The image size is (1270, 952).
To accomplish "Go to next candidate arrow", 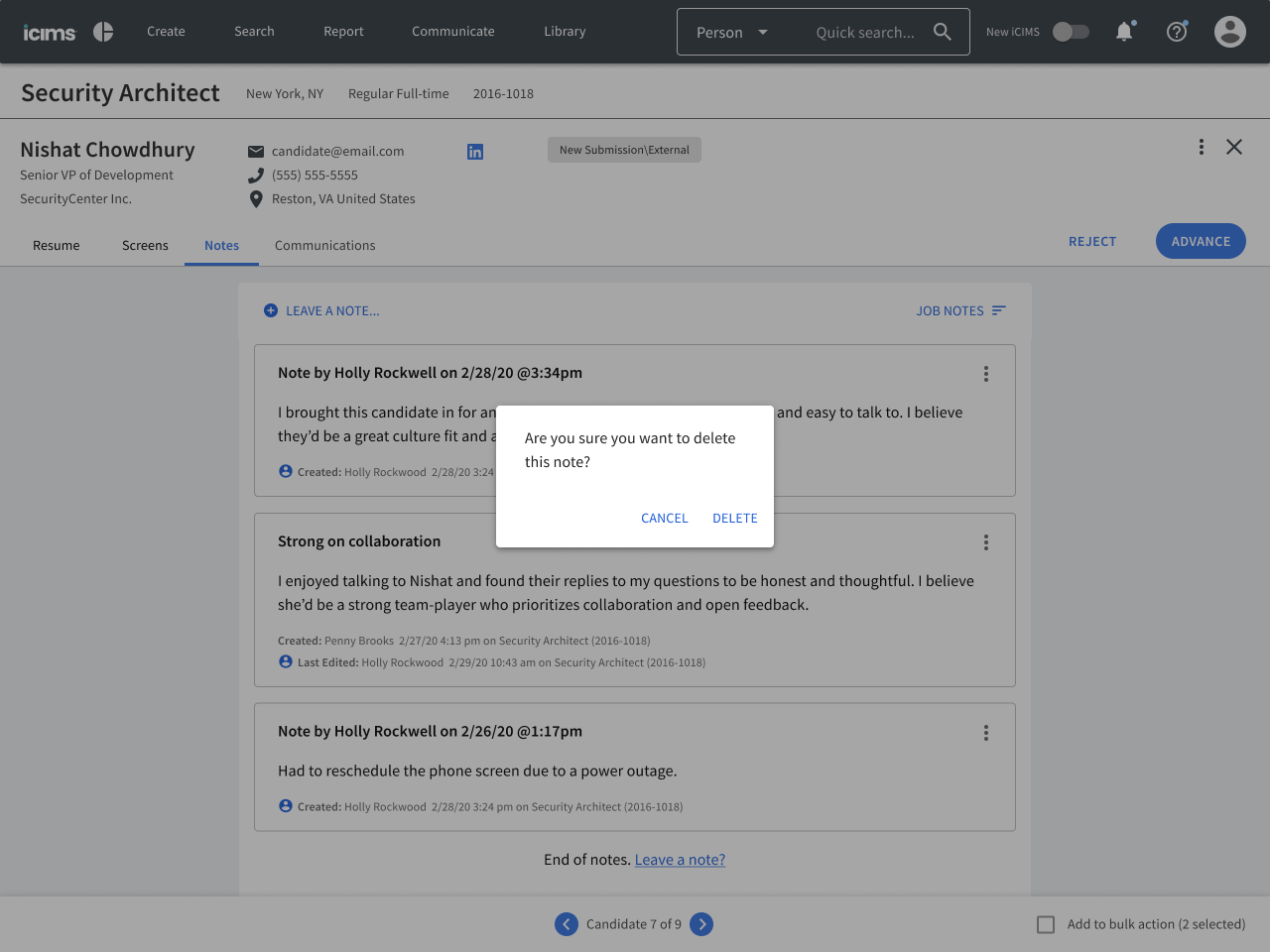I will click(x=701, y=924).
